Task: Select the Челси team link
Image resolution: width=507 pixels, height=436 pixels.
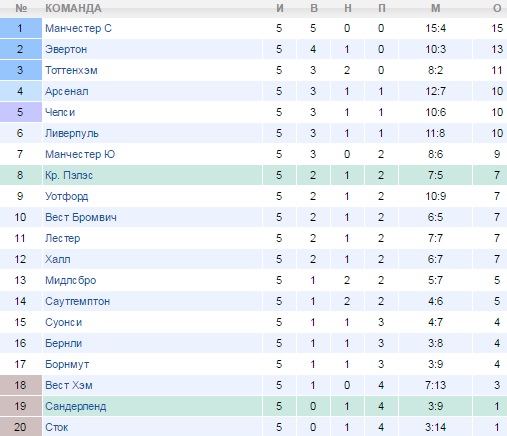Action: click(x=60, y=112)
